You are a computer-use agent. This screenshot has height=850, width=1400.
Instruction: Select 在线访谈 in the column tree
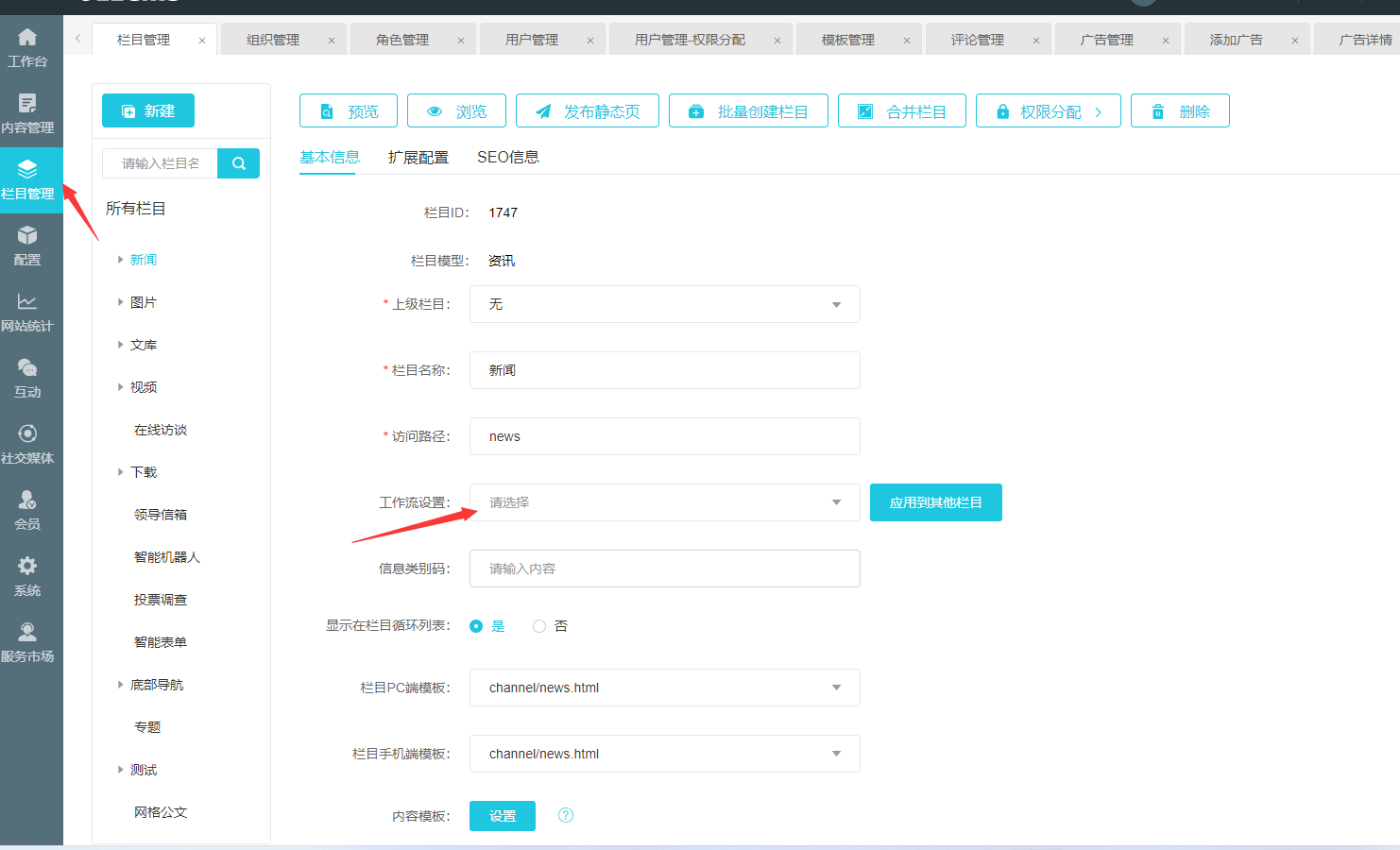coord(161,430)
